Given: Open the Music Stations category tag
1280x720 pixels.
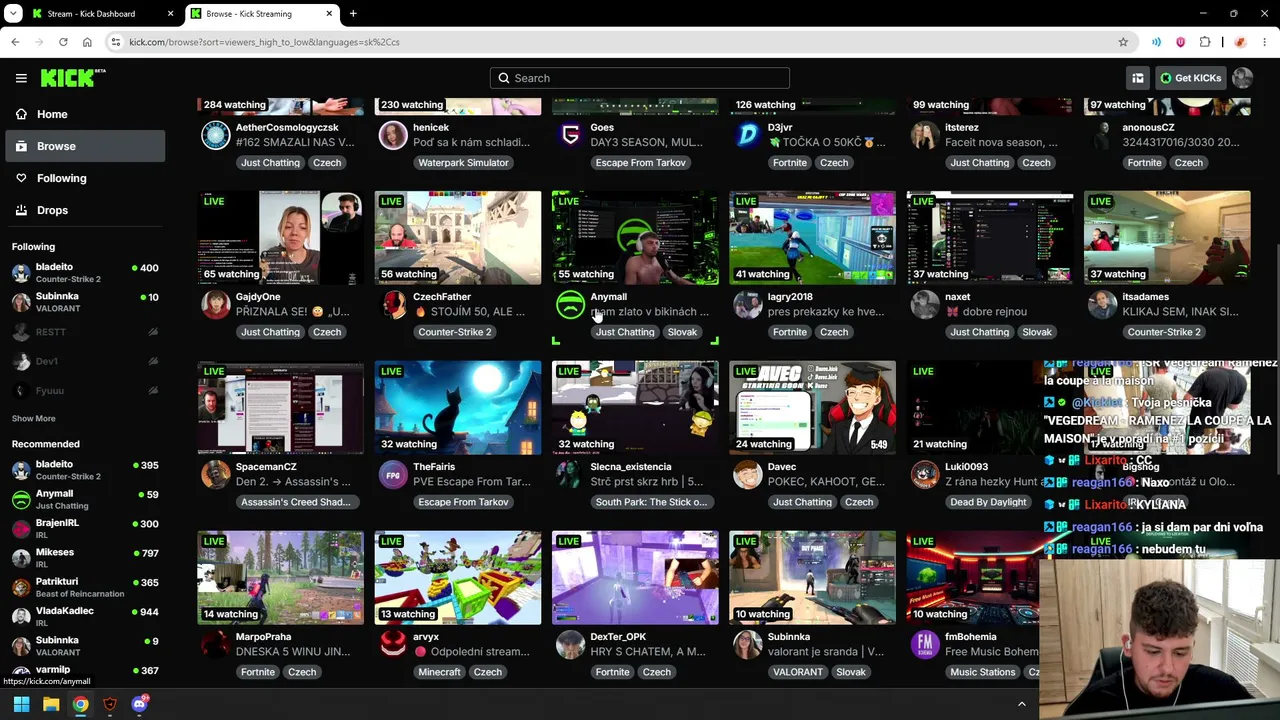Looking at the screenshot, I should pyautogui.click(x=982, y=672).
